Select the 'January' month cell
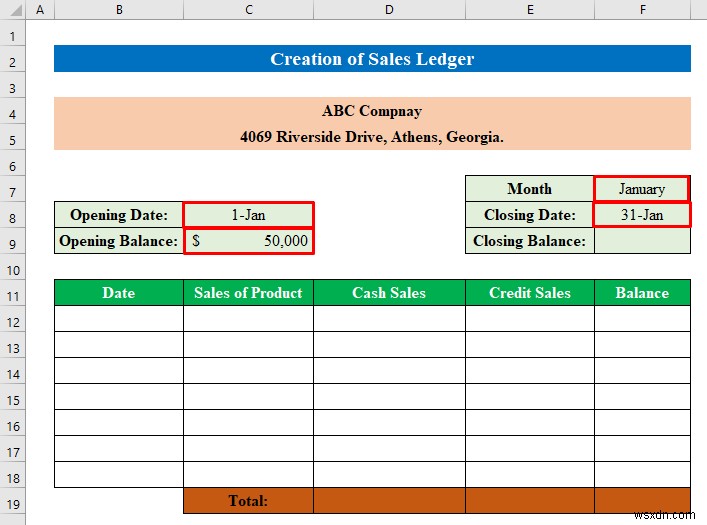 [642, 189]
